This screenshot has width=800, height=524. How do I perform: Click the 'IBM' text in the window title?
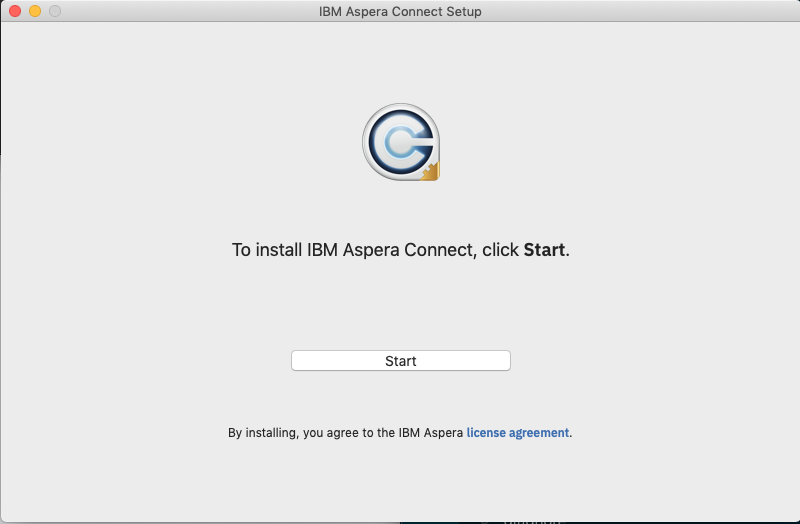click(x=329, y=11)
